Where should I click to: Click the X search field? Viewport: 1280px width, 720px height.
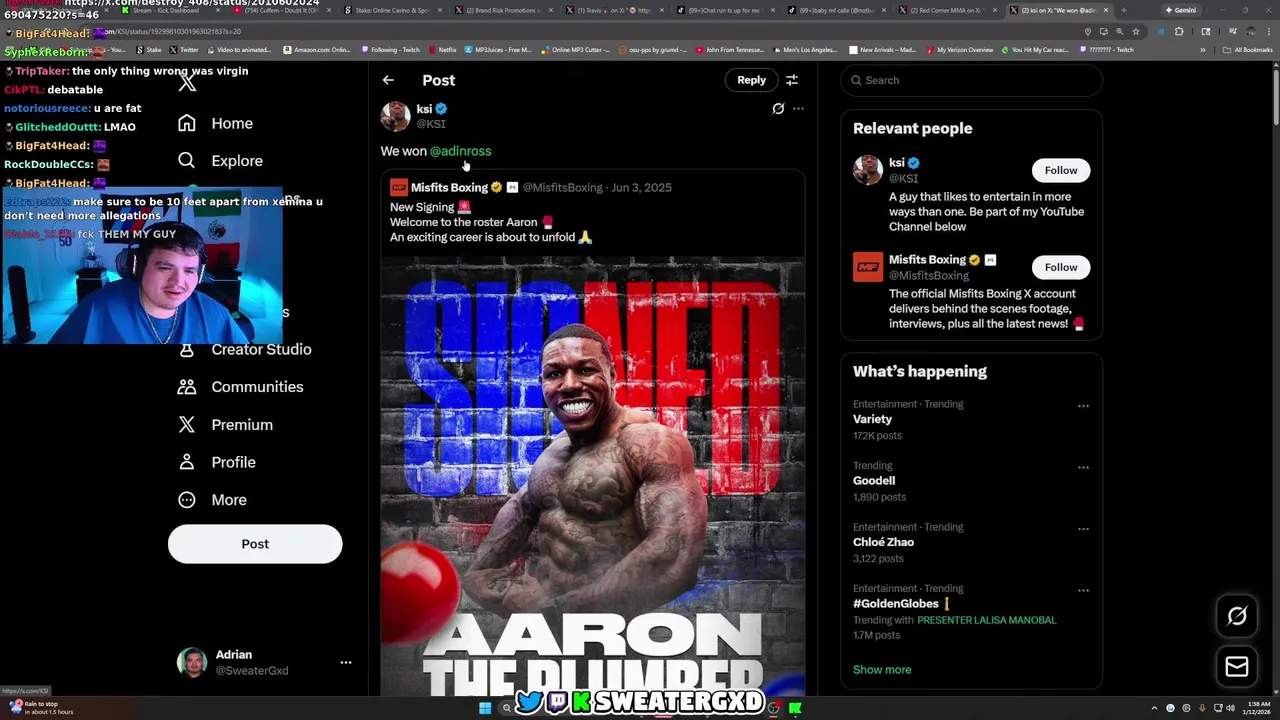pyautogui.click(x=971, y=80)
